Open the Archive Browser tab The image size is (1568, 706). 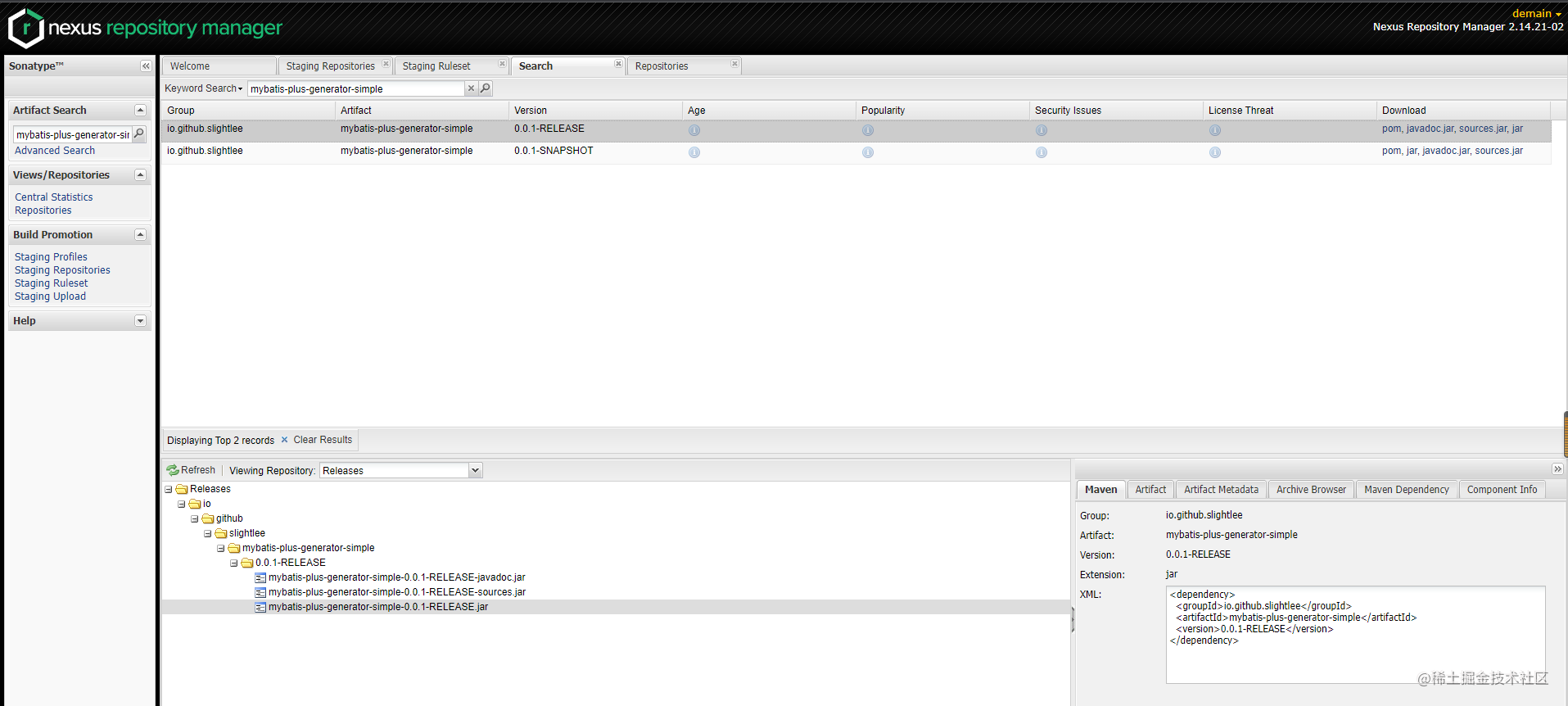point(1311,490)
